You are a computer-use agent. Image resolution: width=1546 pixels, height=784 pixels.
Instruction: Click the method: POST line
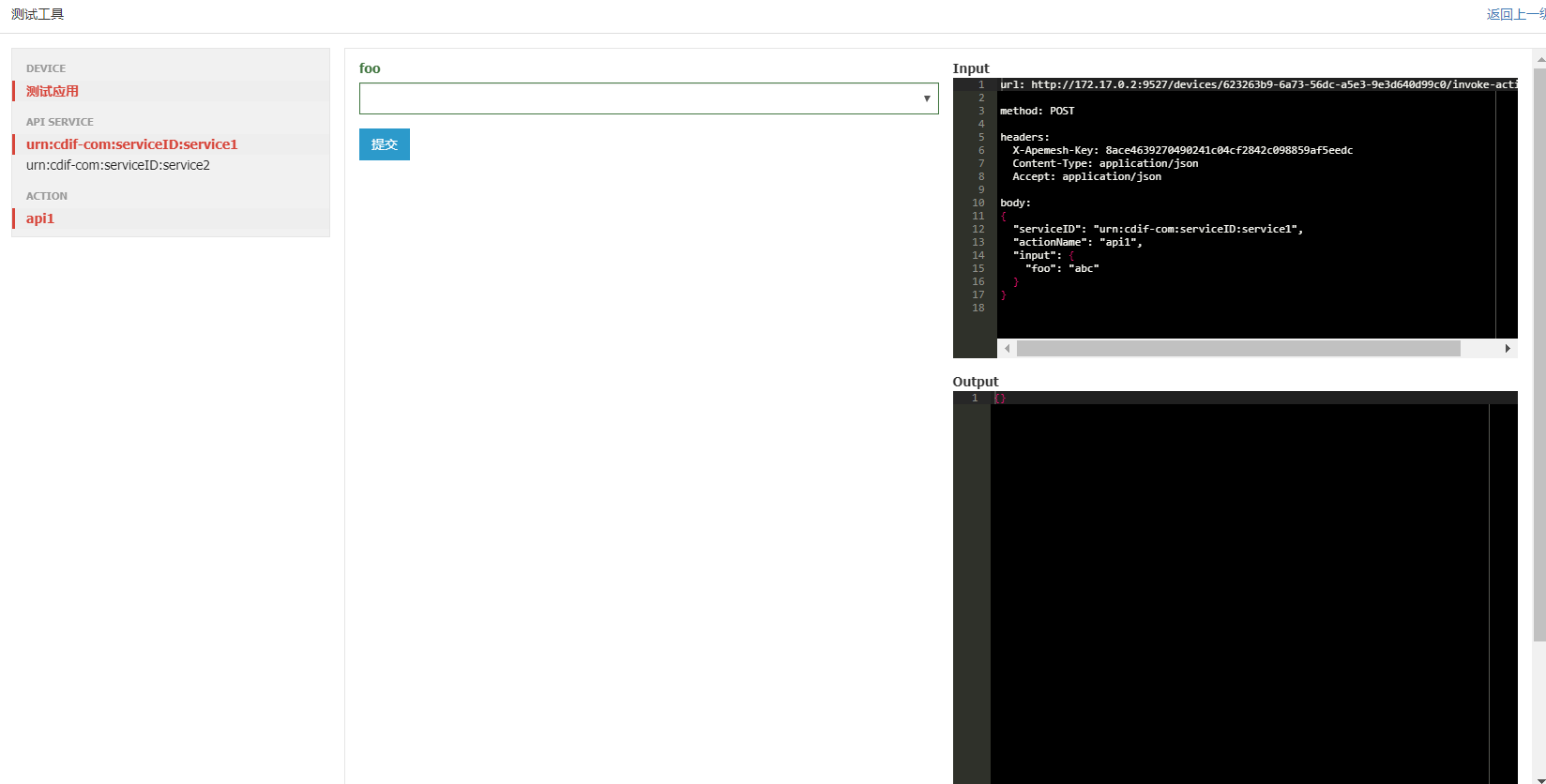1038,111
